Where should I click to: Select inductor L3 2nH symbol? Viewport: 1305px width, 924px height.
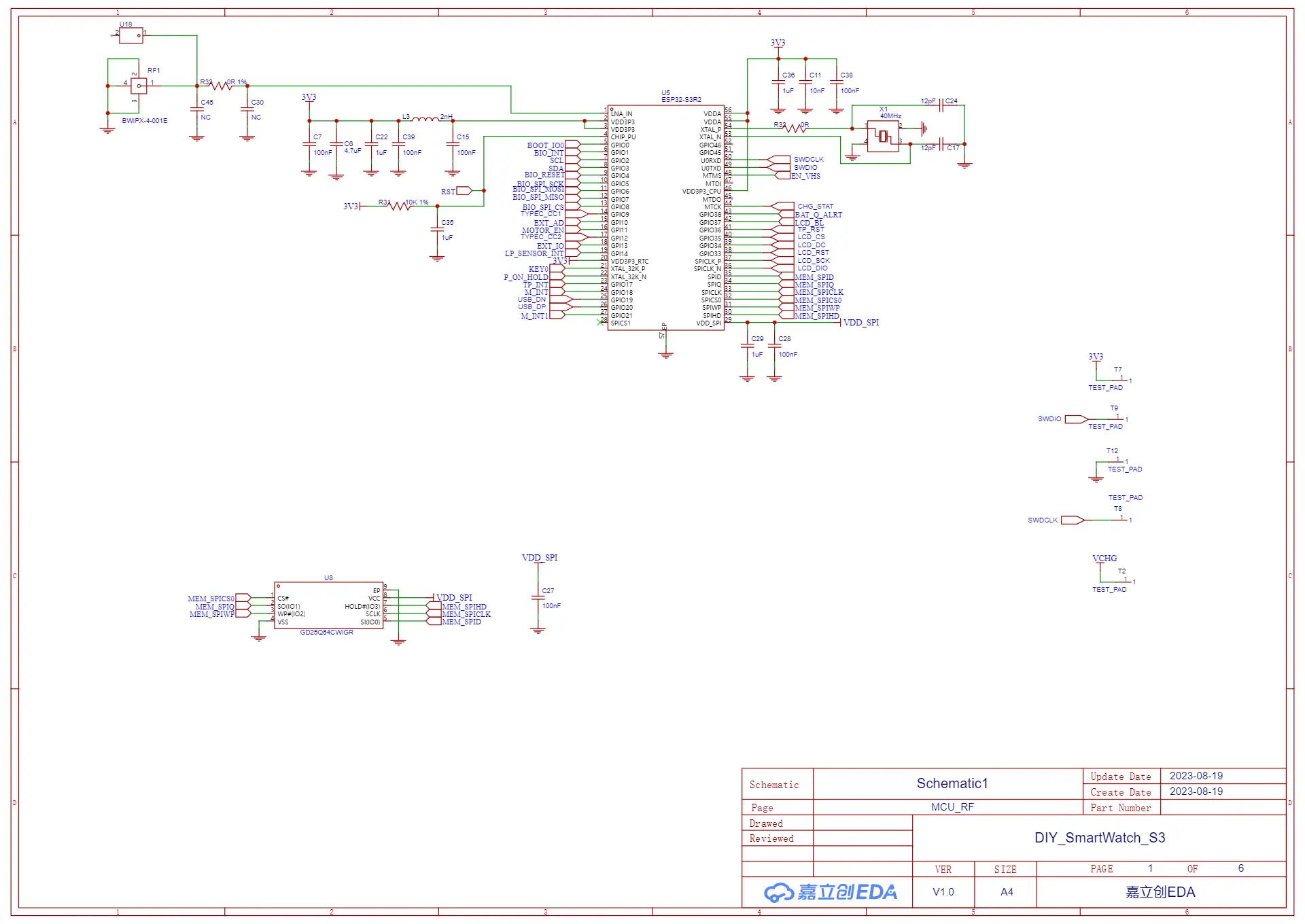(x=425, y=120)
